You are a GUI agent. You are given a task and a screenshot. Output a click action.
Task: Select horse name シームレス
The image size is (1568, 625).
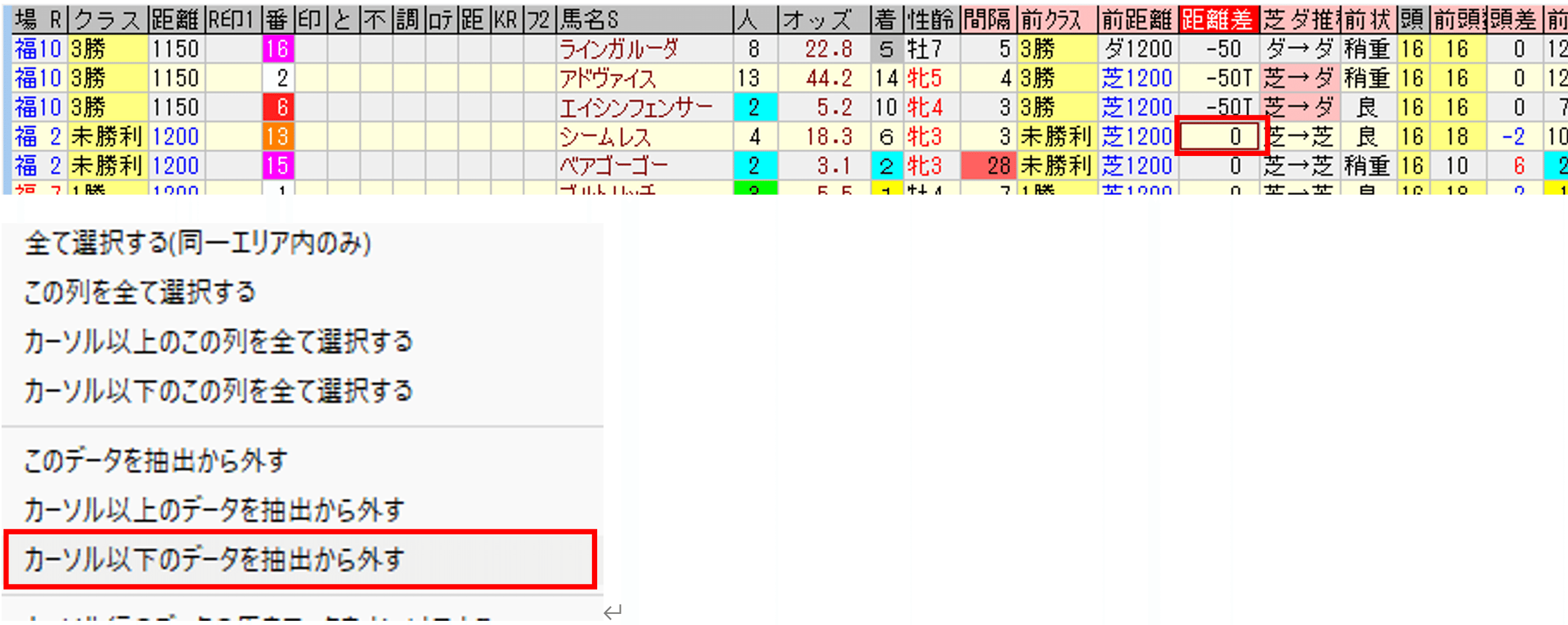605,136
